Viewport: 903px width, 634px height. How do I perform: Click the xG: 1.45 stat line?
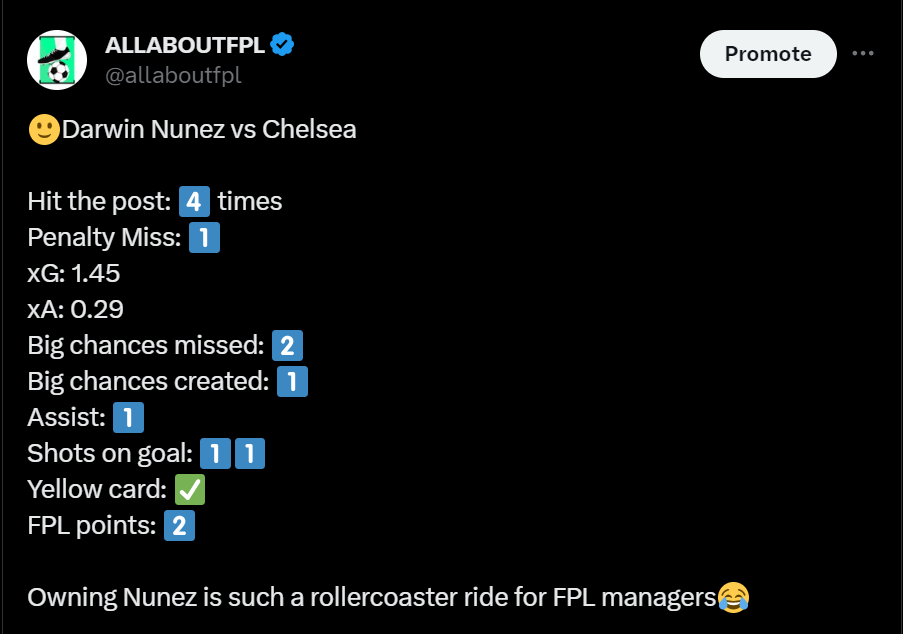[x=74, y=274]
